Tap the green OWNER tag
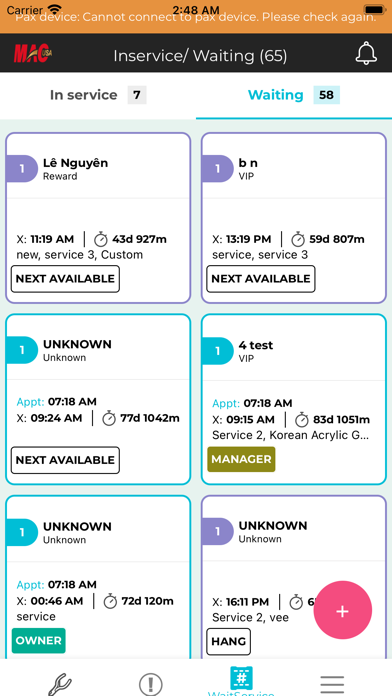The height and width of the screenshot is (696, 392). click(x=39, y=641)
